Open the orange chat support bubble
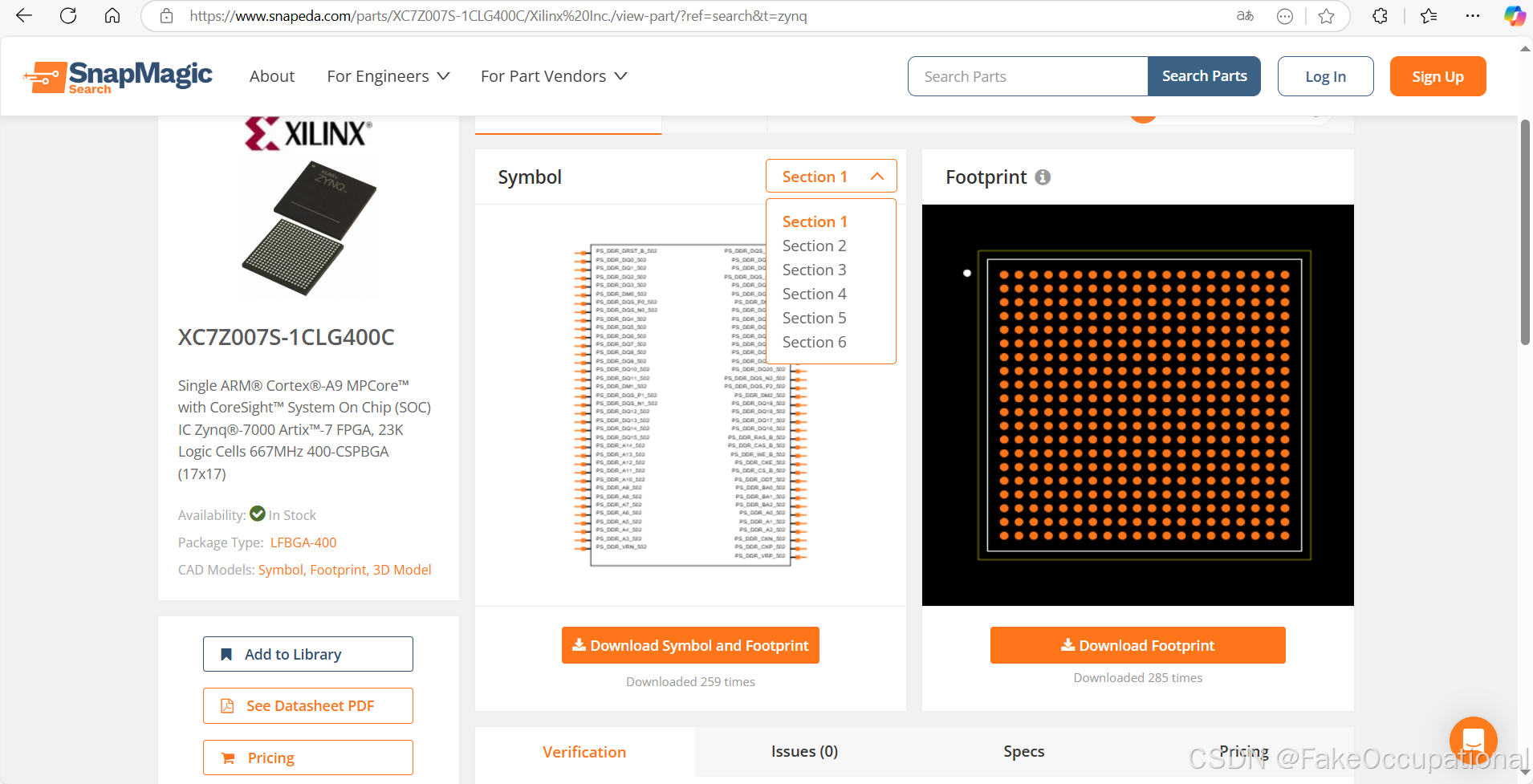 click(x=1473, y=740)
